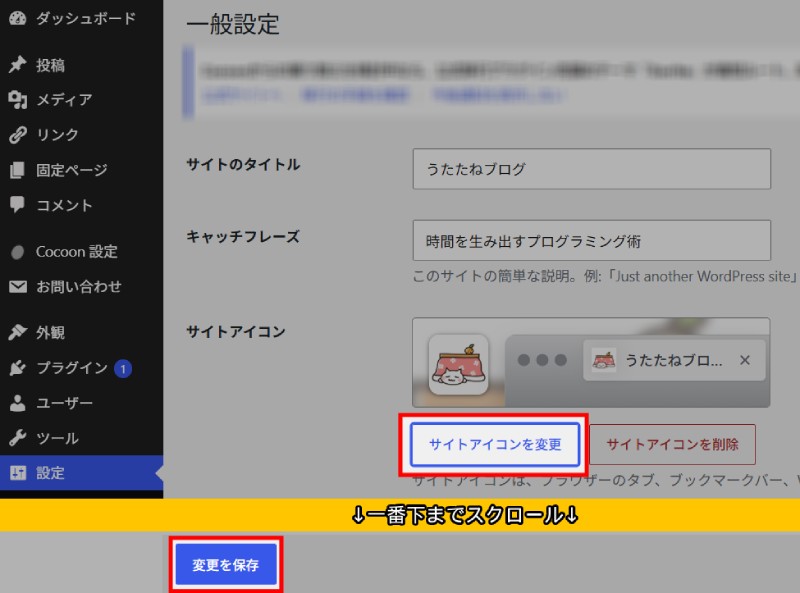The height and width of the screenshot is (593, 800).
Task: Save changes with 変更を保存 button
Action: point(226,564)
